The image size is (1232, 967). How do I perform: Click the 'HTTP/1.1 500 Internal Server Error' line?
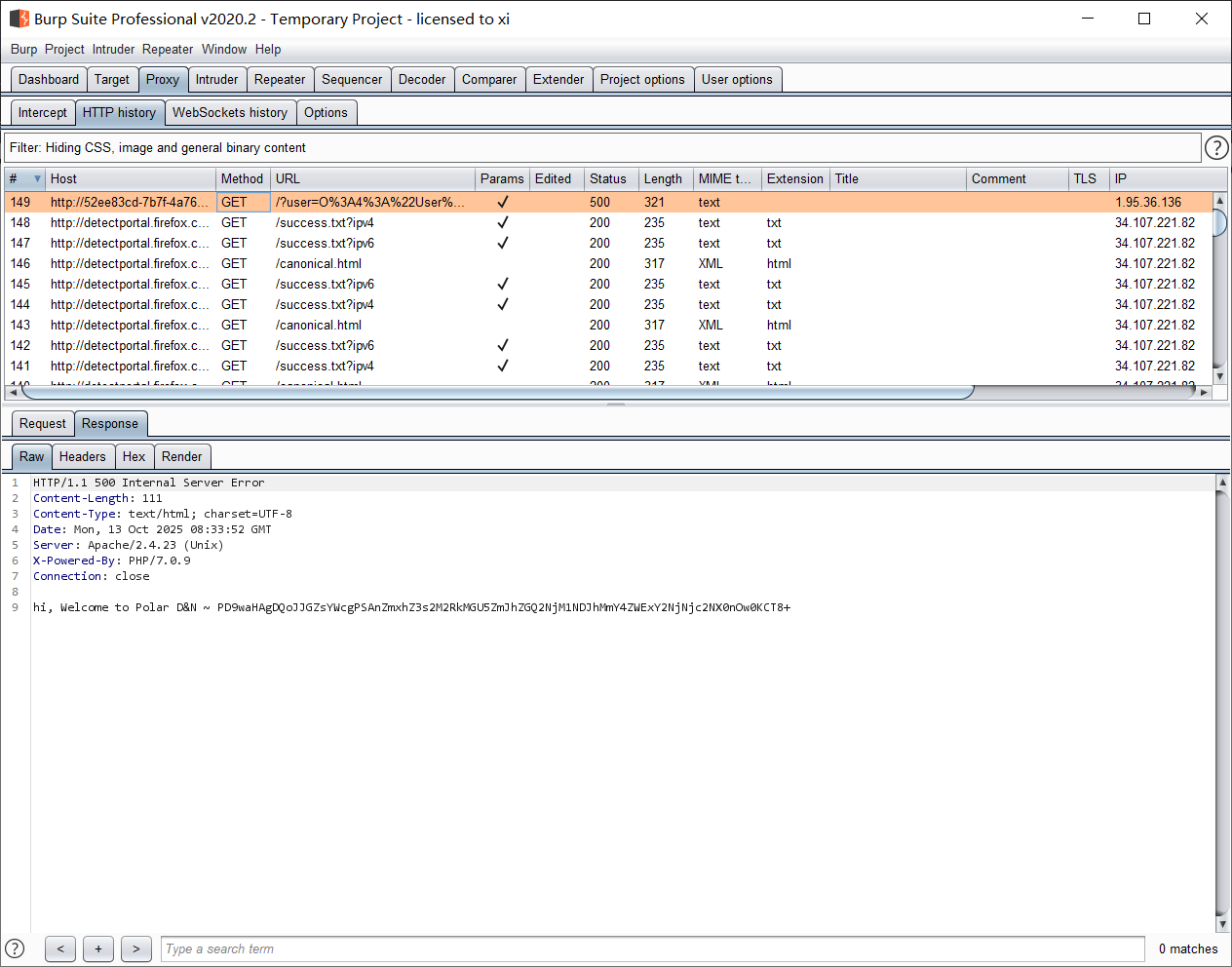[148, 483]
